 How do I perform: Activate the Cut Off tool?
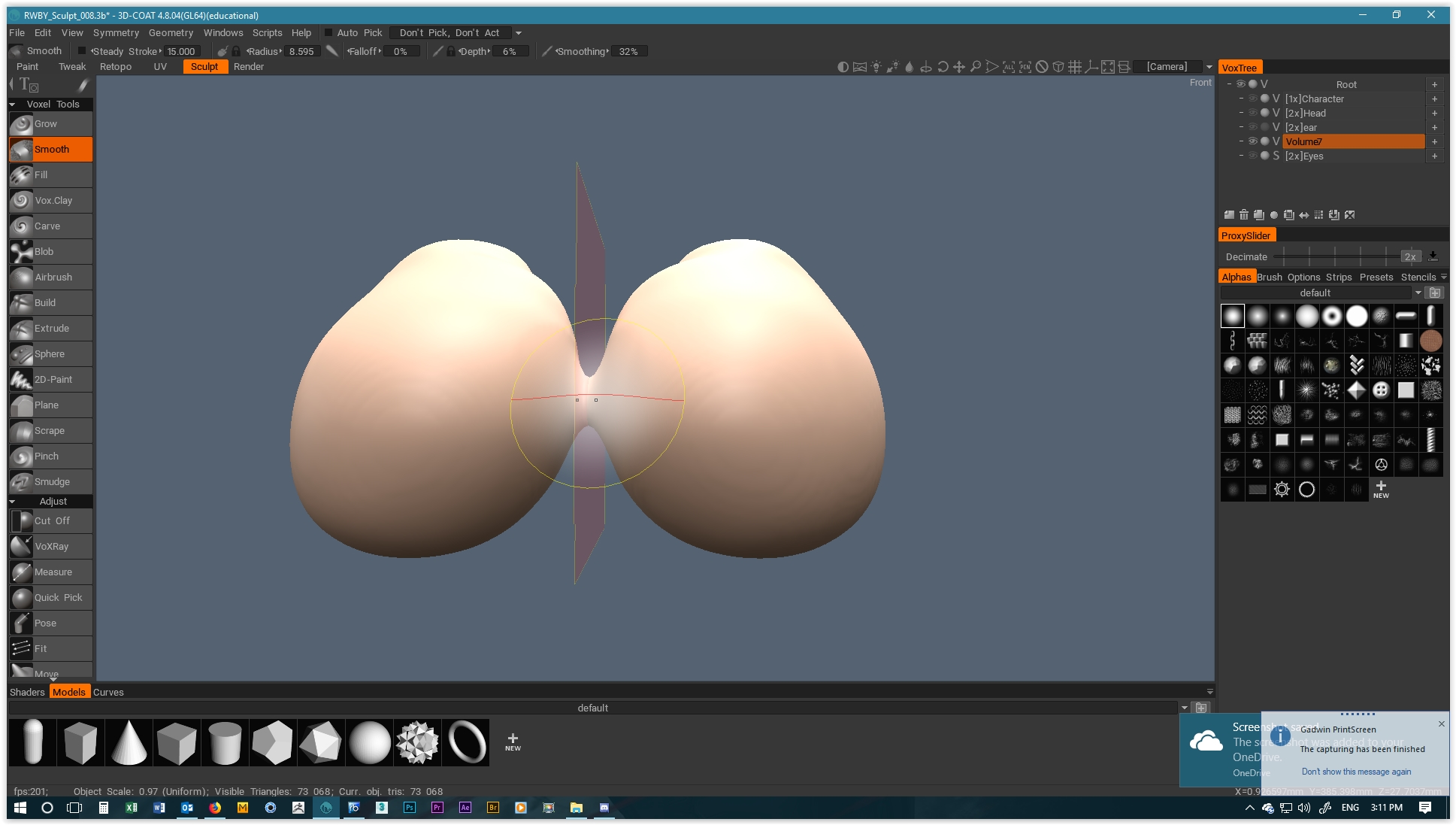point(50,521)
